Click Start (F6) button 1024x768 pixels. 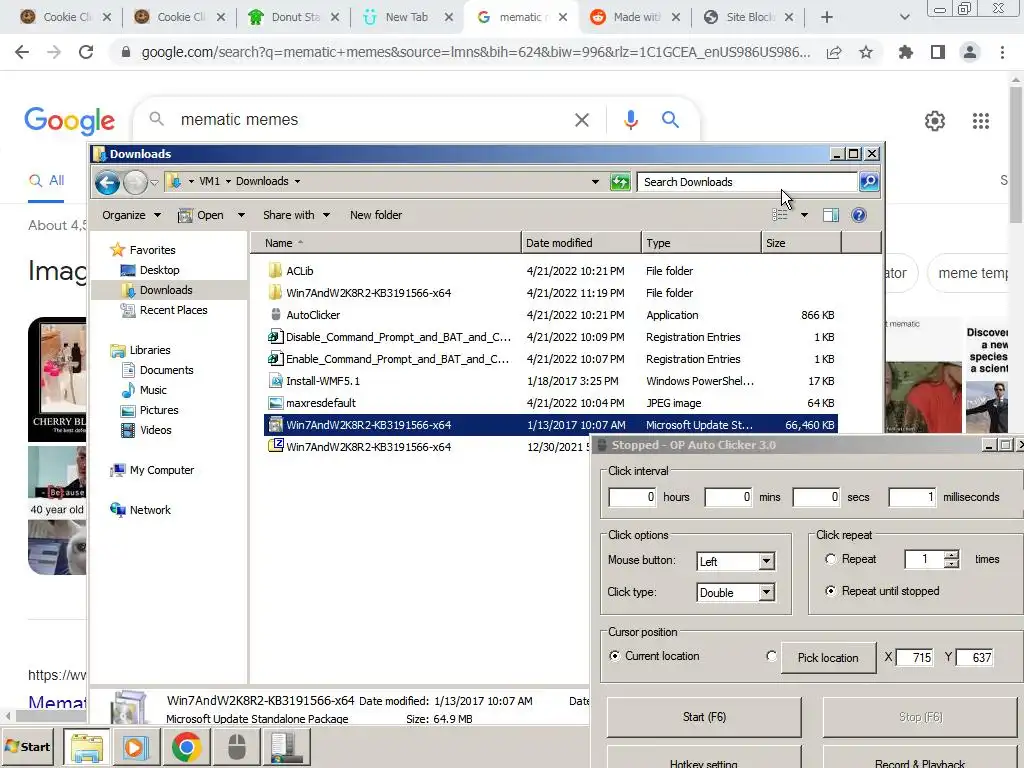click(x=704, y=717)
